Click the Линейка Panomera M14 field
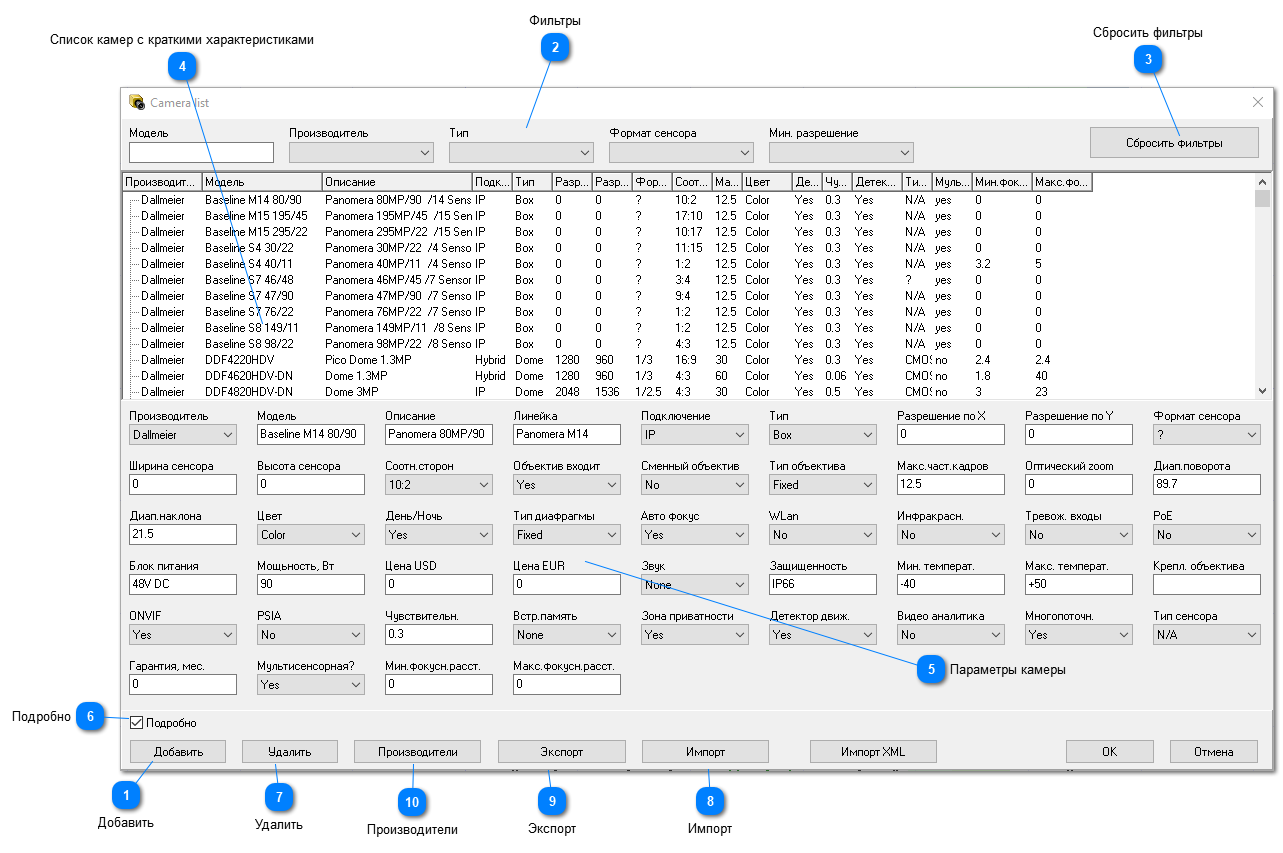The image size is (1283, 853). pyautogui.click(x=567, y=435)
